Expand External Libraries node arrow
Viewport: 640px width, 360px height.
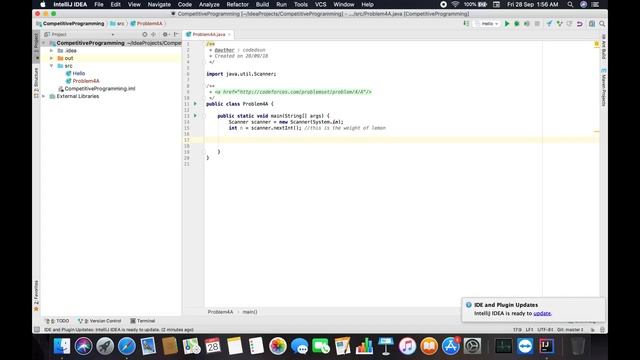44,96
